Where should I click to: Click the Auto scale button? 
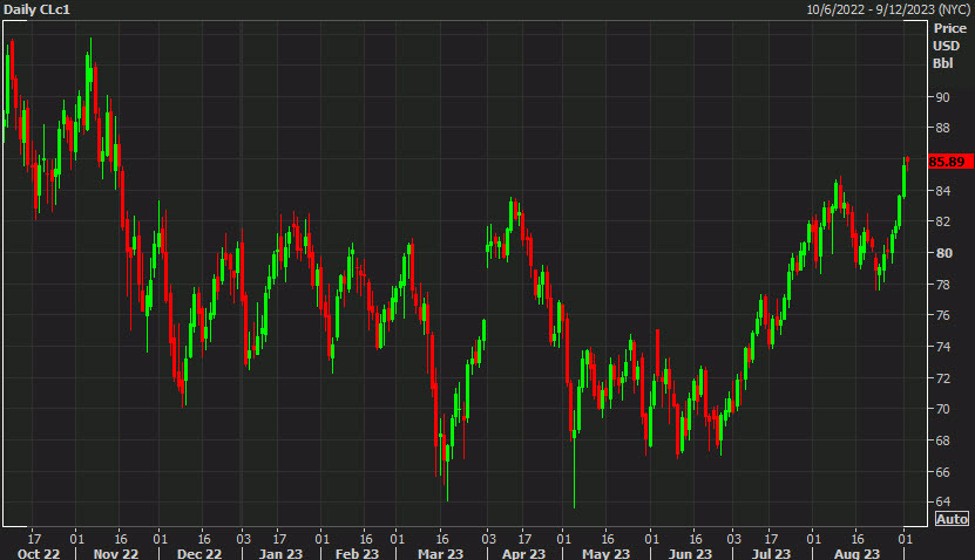pyautogui.click(x=950, y=518)
